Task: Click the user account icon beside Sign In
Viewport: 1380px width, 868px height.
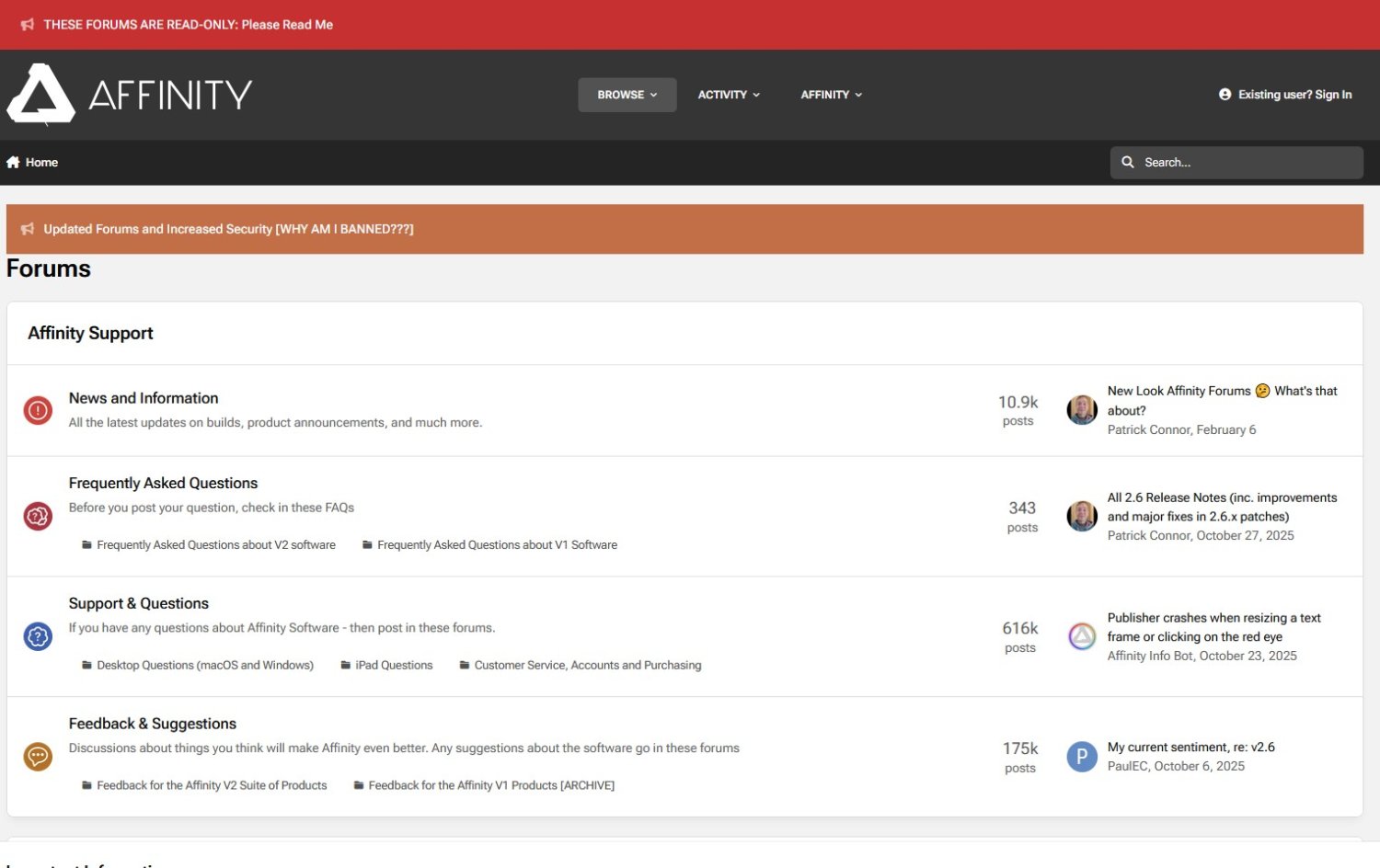Action: tap(1225, 94)
